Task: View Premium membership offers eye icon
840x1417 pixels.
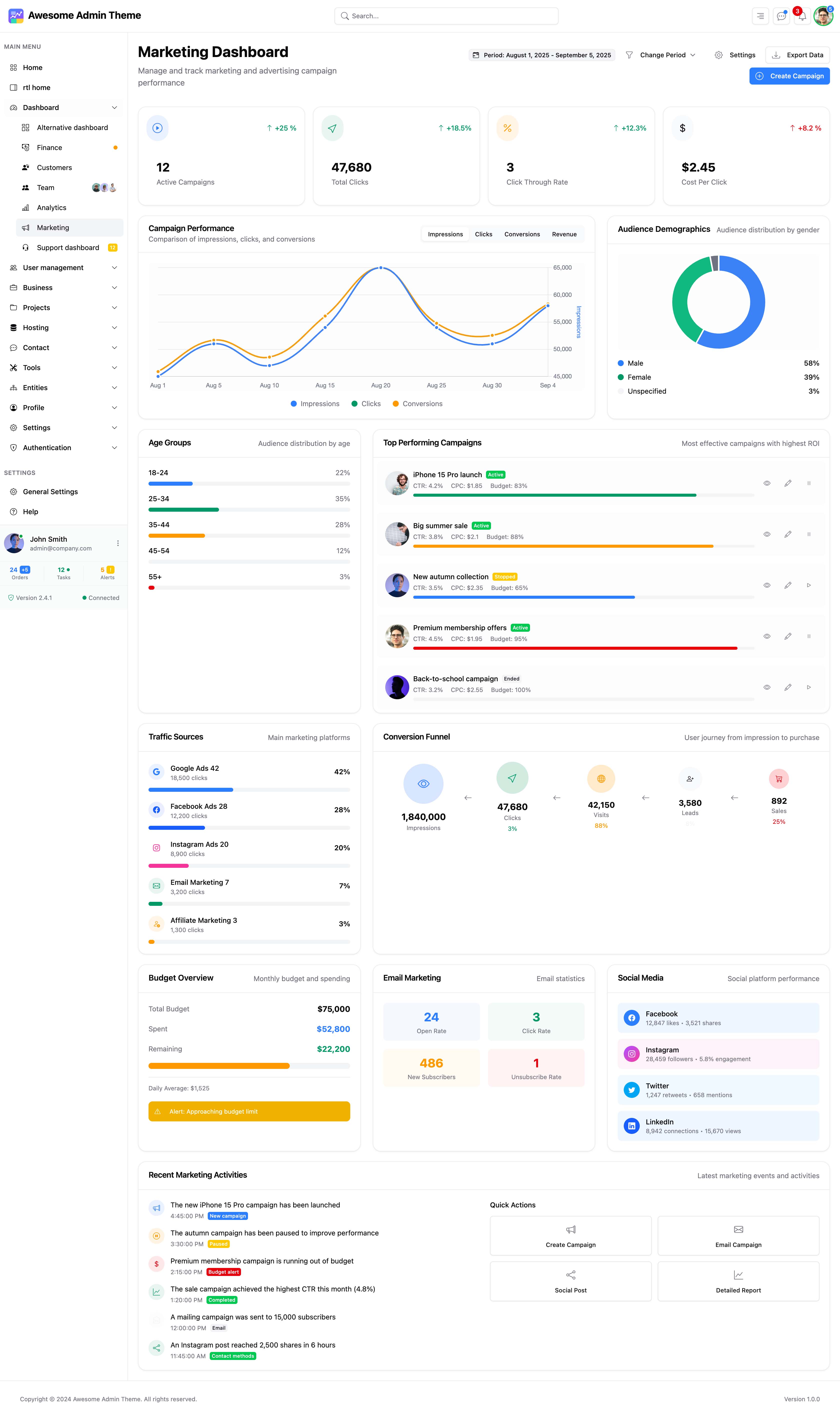Action: pyautogui.click(x=766, y=636)
